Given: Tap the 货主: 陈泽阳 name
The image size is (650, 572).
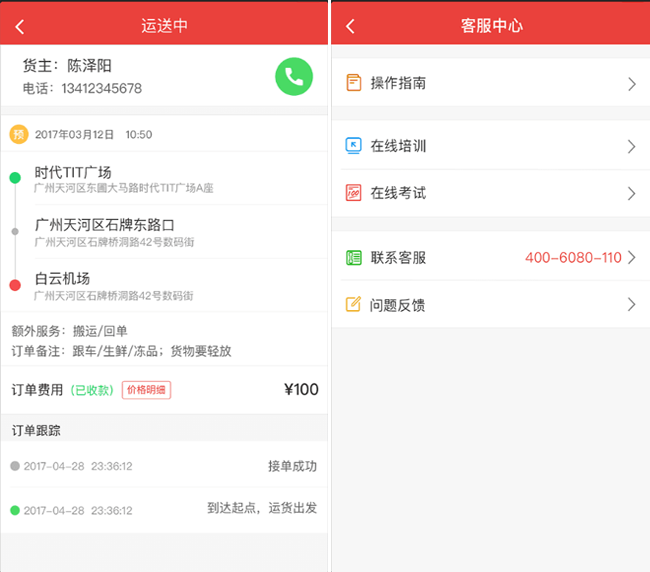Looking at the screenshot, I should pos(67,65).
